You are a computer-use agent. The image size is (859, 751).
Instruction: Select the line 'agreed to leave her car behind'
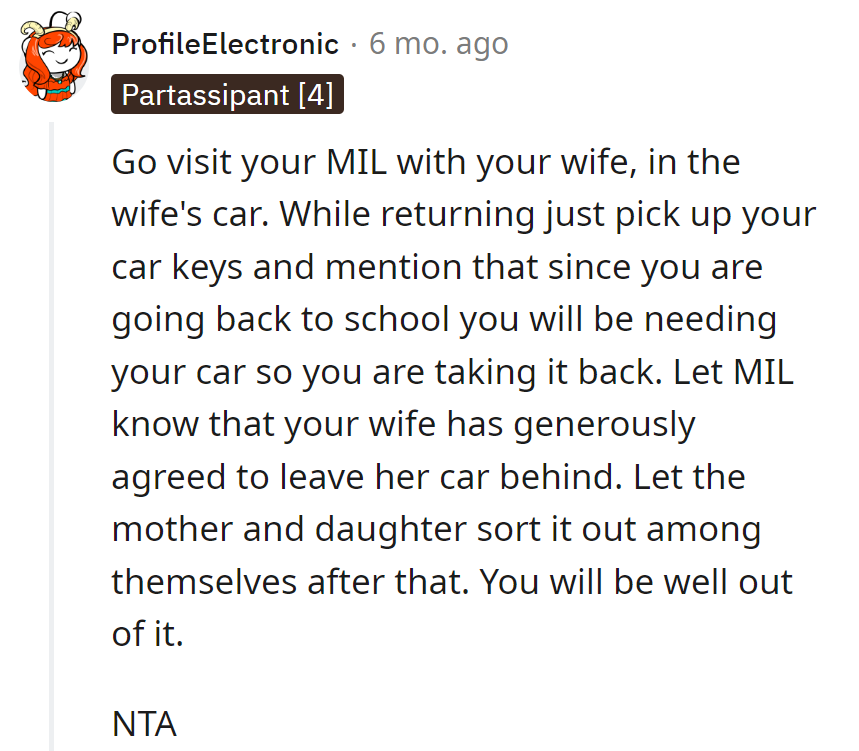(x=428, y=477)
